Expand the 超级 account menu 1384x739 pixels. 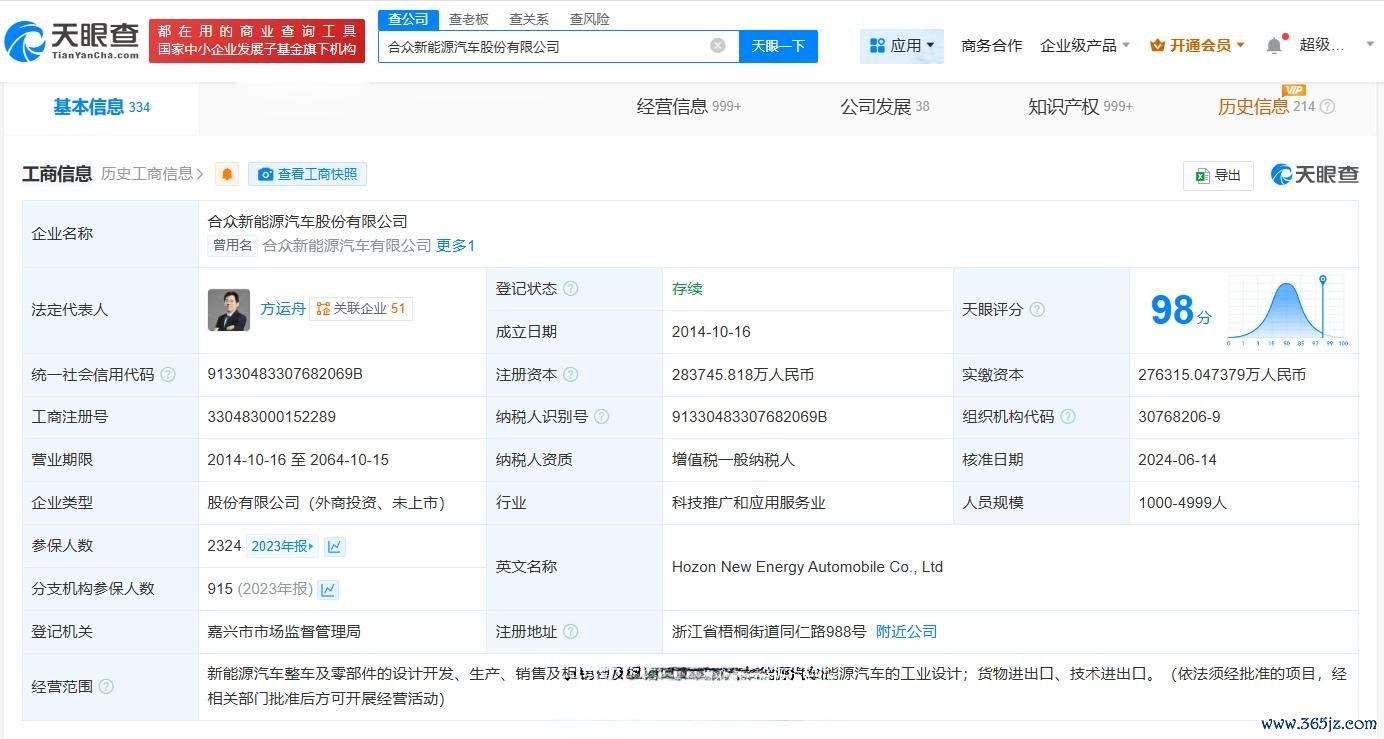click(x=1337, y=45)
